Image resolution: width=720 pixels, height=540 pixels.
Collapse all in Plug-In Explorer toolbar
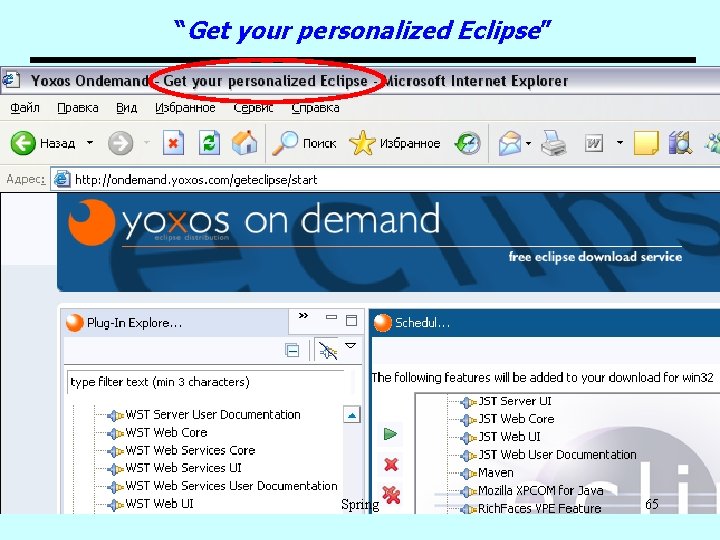coord(292,350)
